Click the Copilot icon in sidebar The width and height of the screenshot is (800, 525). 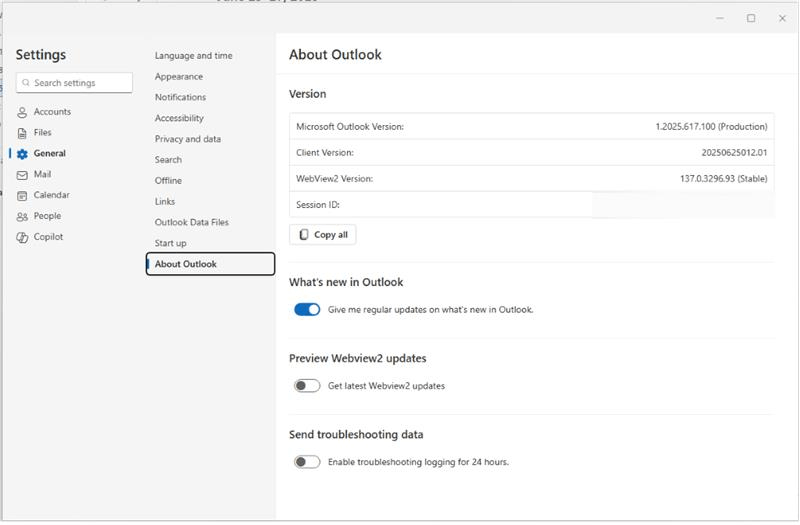point(22,238)
